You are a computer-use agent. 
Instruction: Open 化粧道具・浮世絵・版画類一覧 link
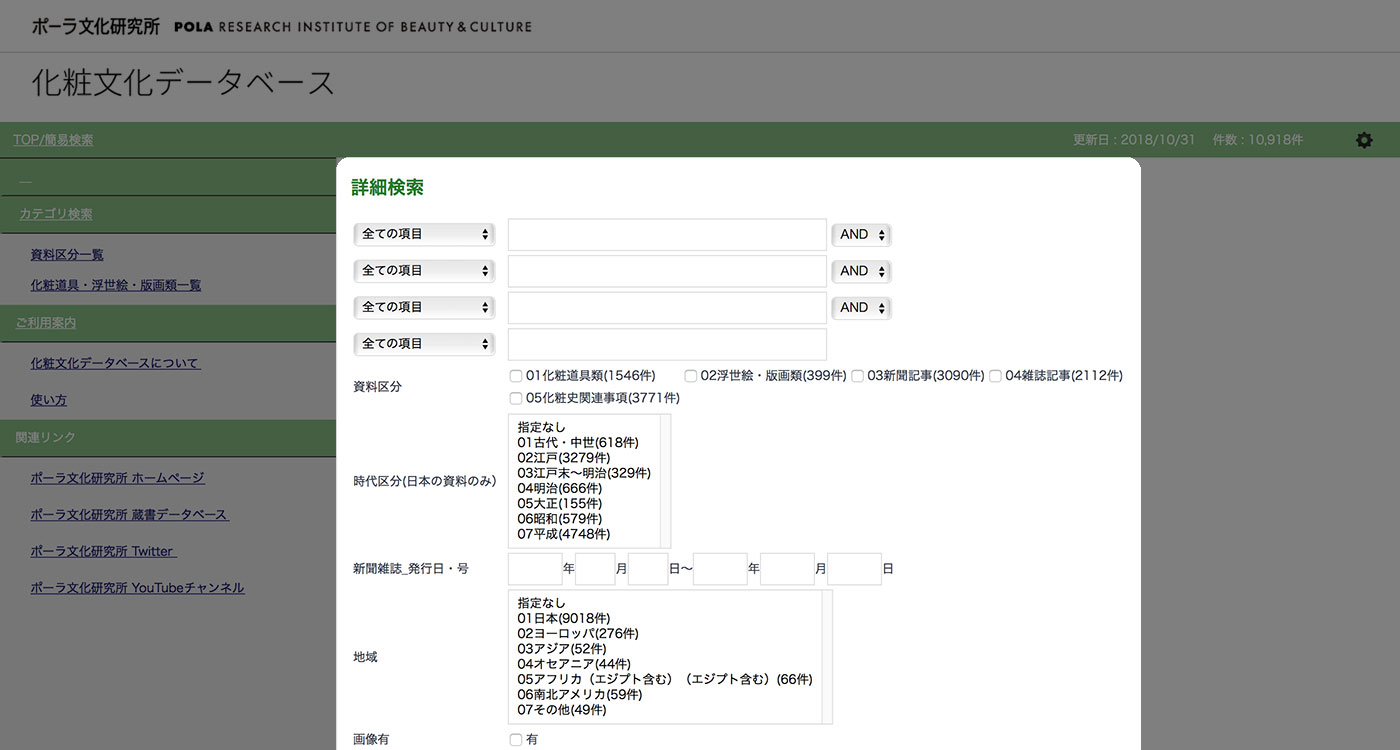click(x=116, y=285)
